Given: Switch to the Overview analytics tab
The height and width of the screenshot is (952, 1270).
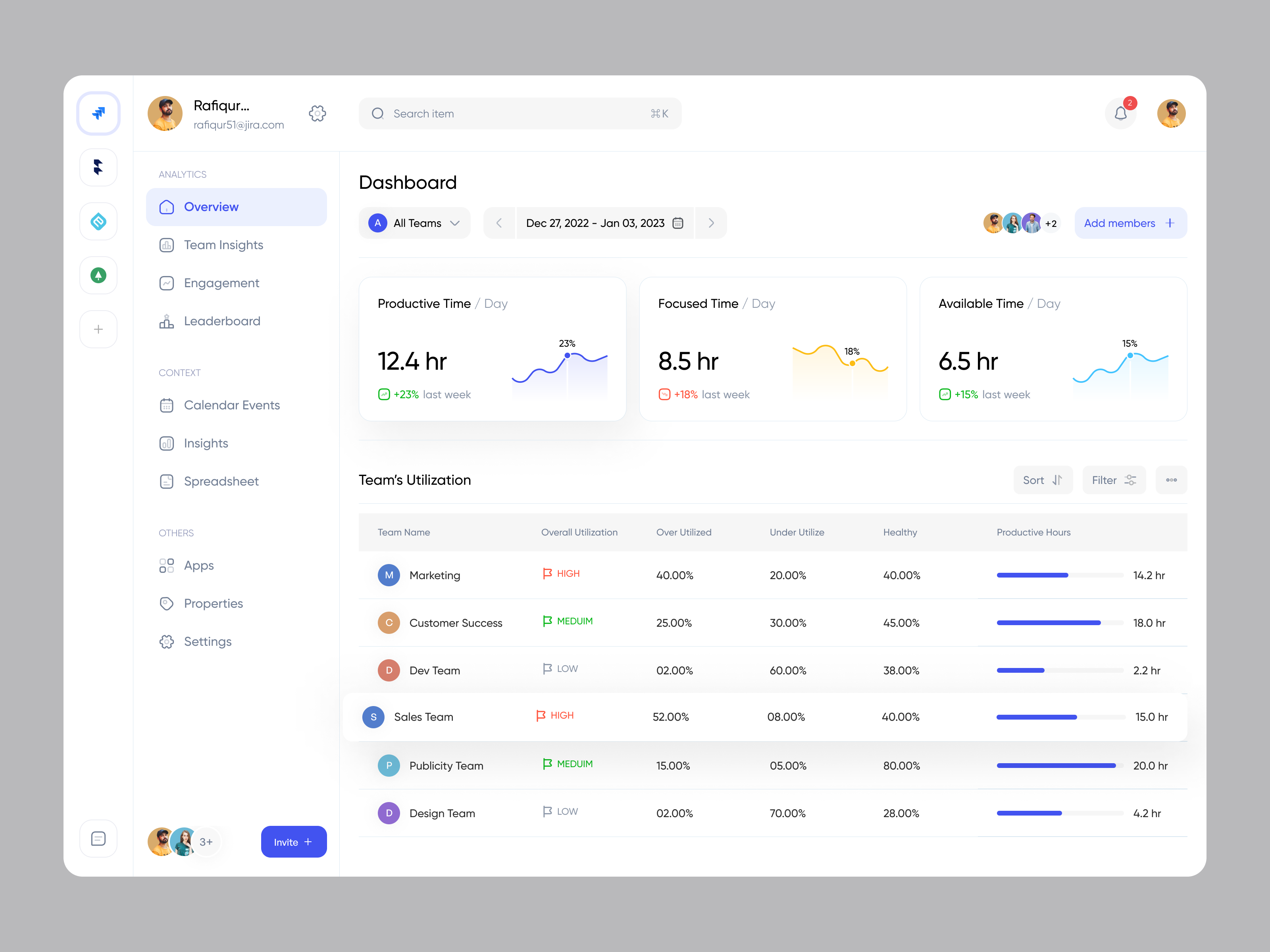Looking at the screenshot, I should (x=211, y=207).
